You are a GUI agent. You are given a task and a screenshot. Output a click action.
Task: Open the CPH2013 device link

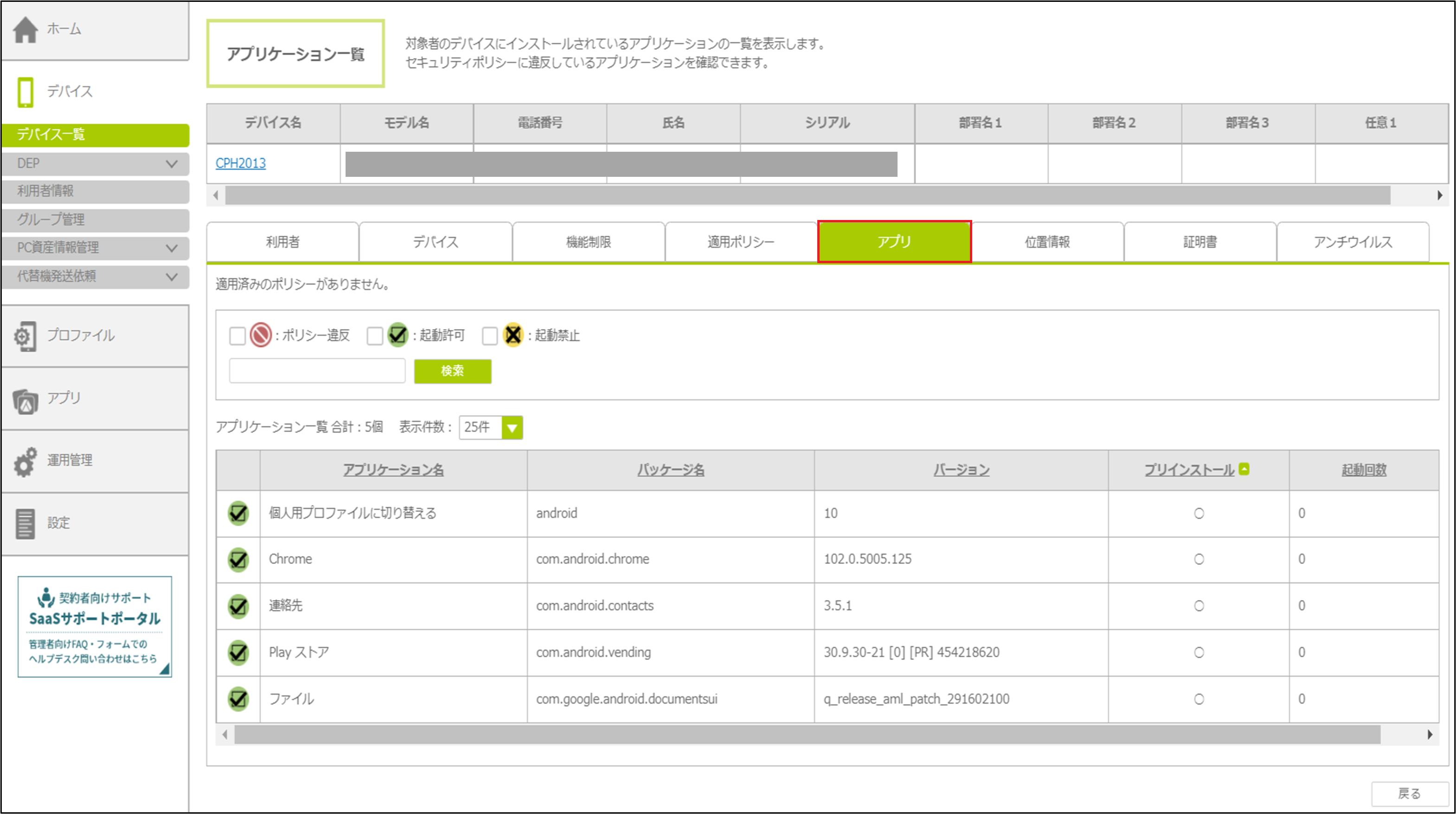(241, 163)
